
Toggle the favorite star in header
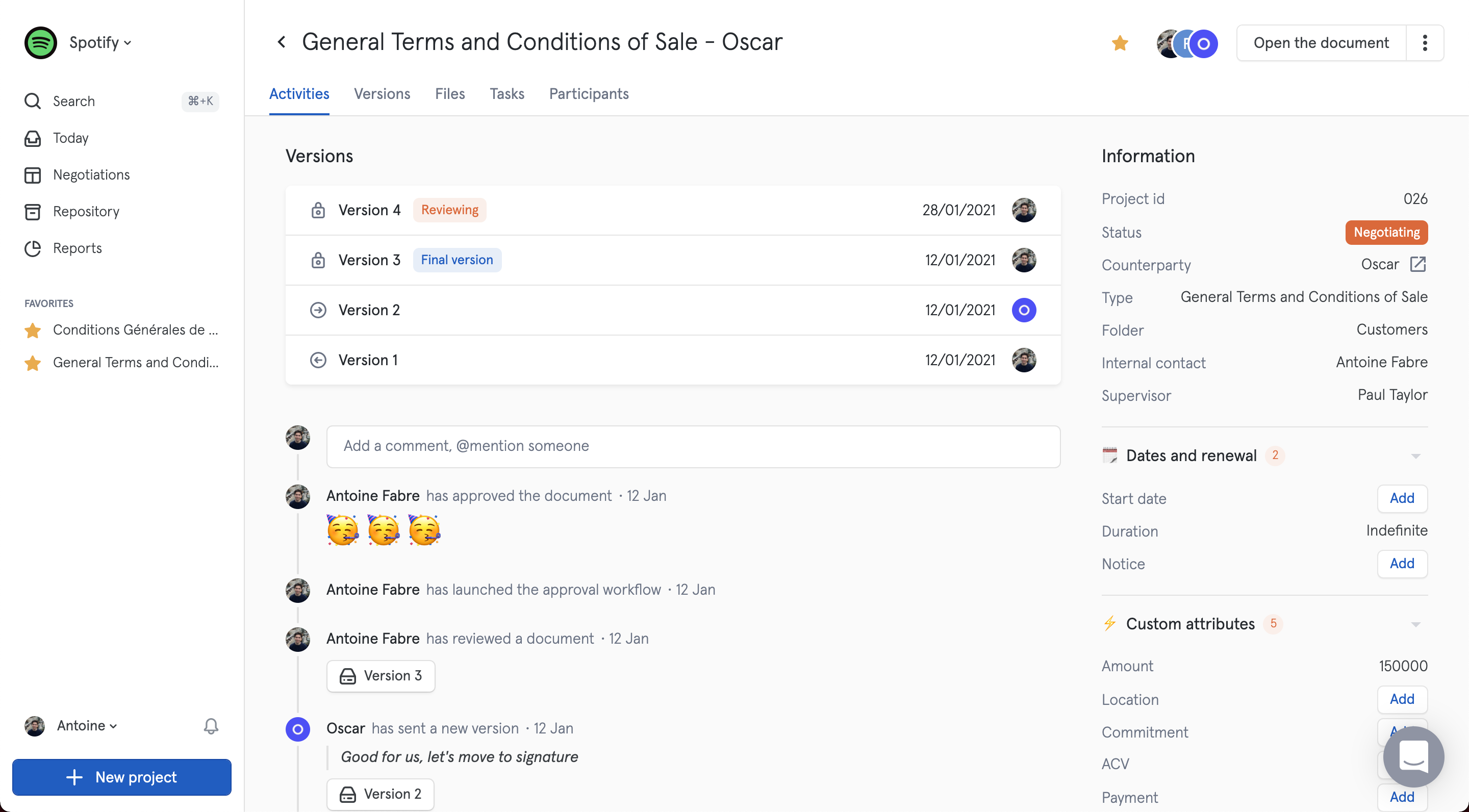[x=1120, y=43]
